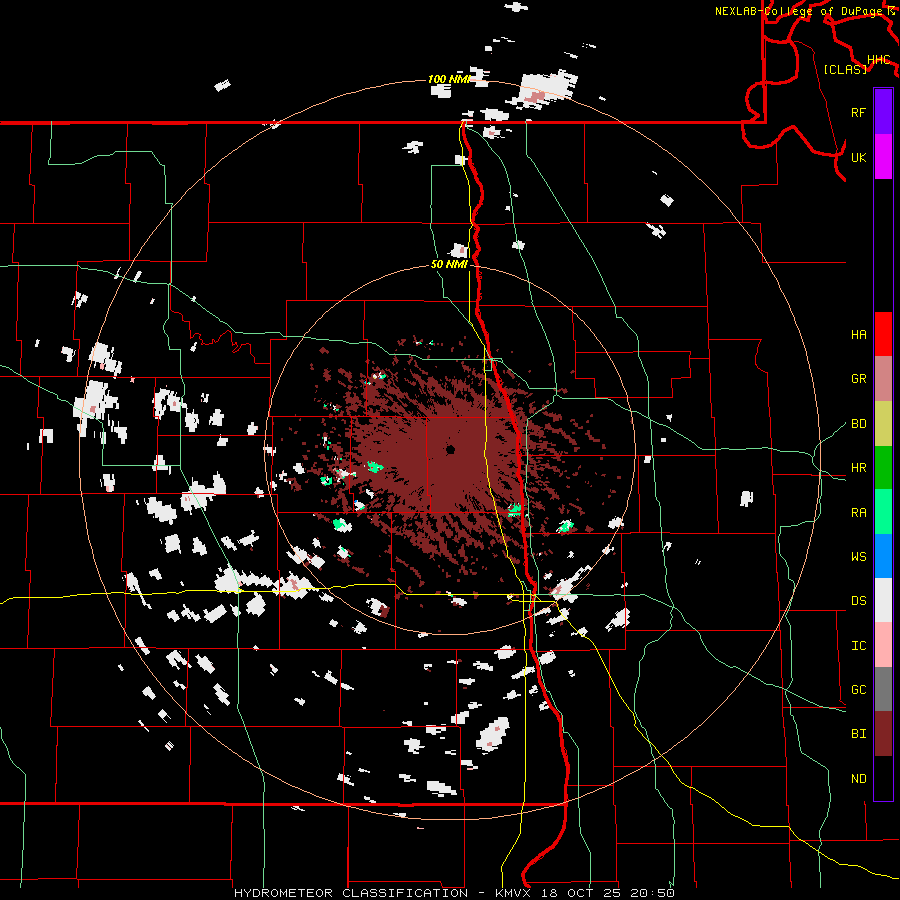Click the DS legend label
Viewport: 900px width, 900px height.
pyautogui.click(x=858, y=601)
